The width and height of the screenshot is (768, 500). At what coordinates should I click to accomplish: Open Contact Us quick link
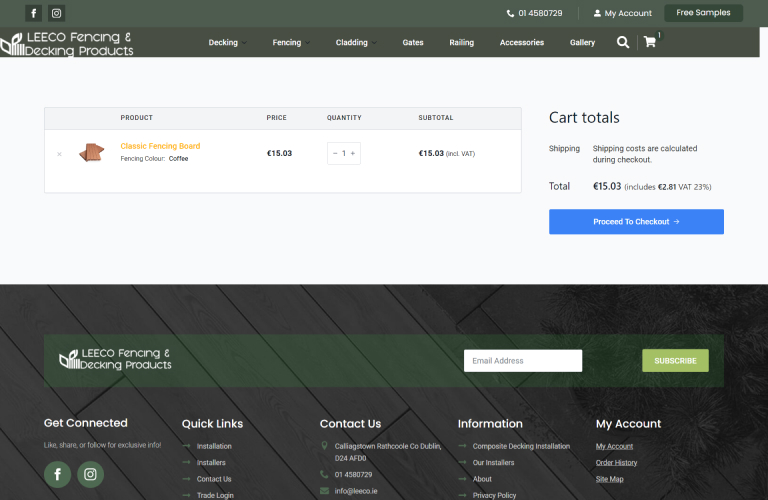[214, 479]
